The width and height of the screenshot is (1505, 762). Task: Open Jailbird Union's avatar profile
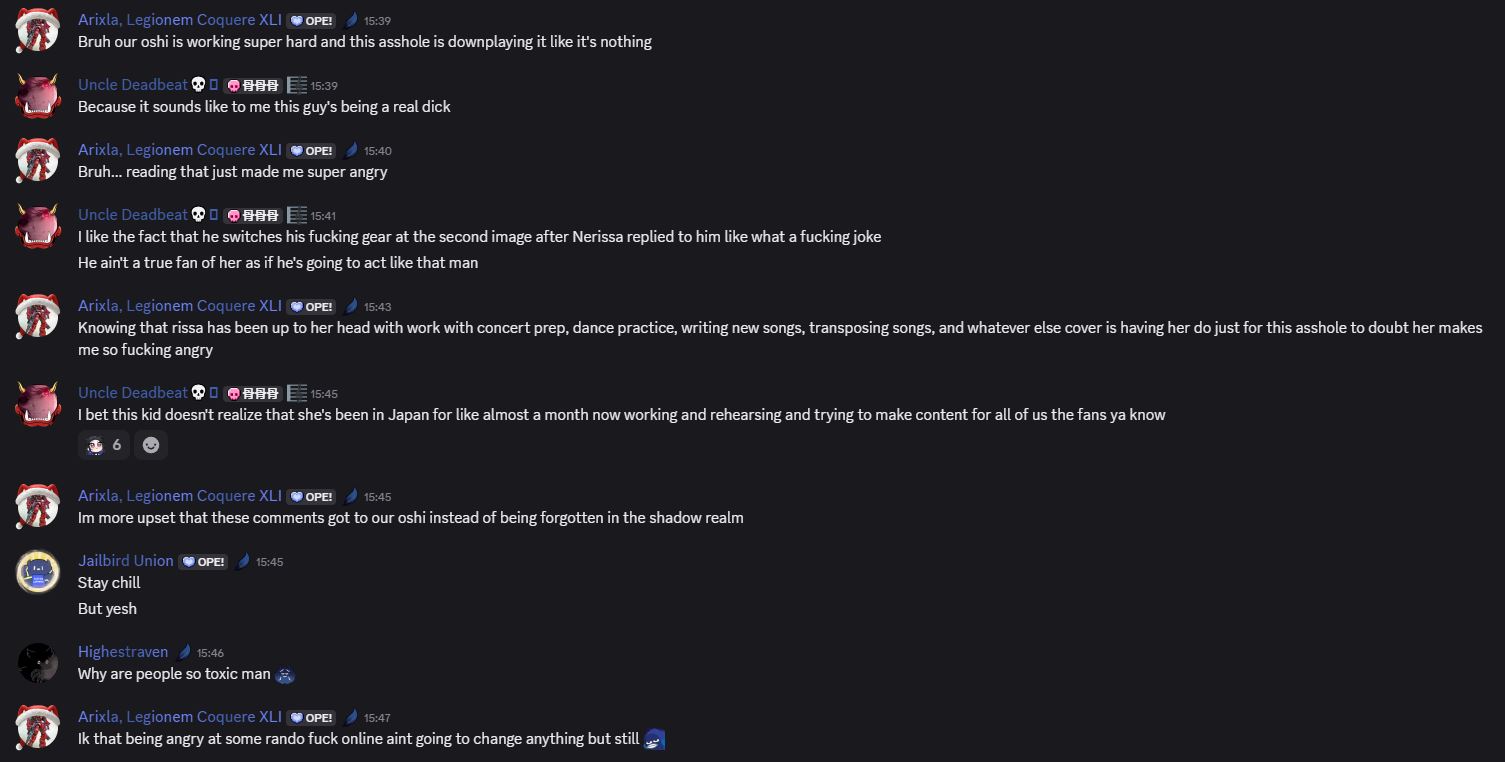tap(38, 572)
